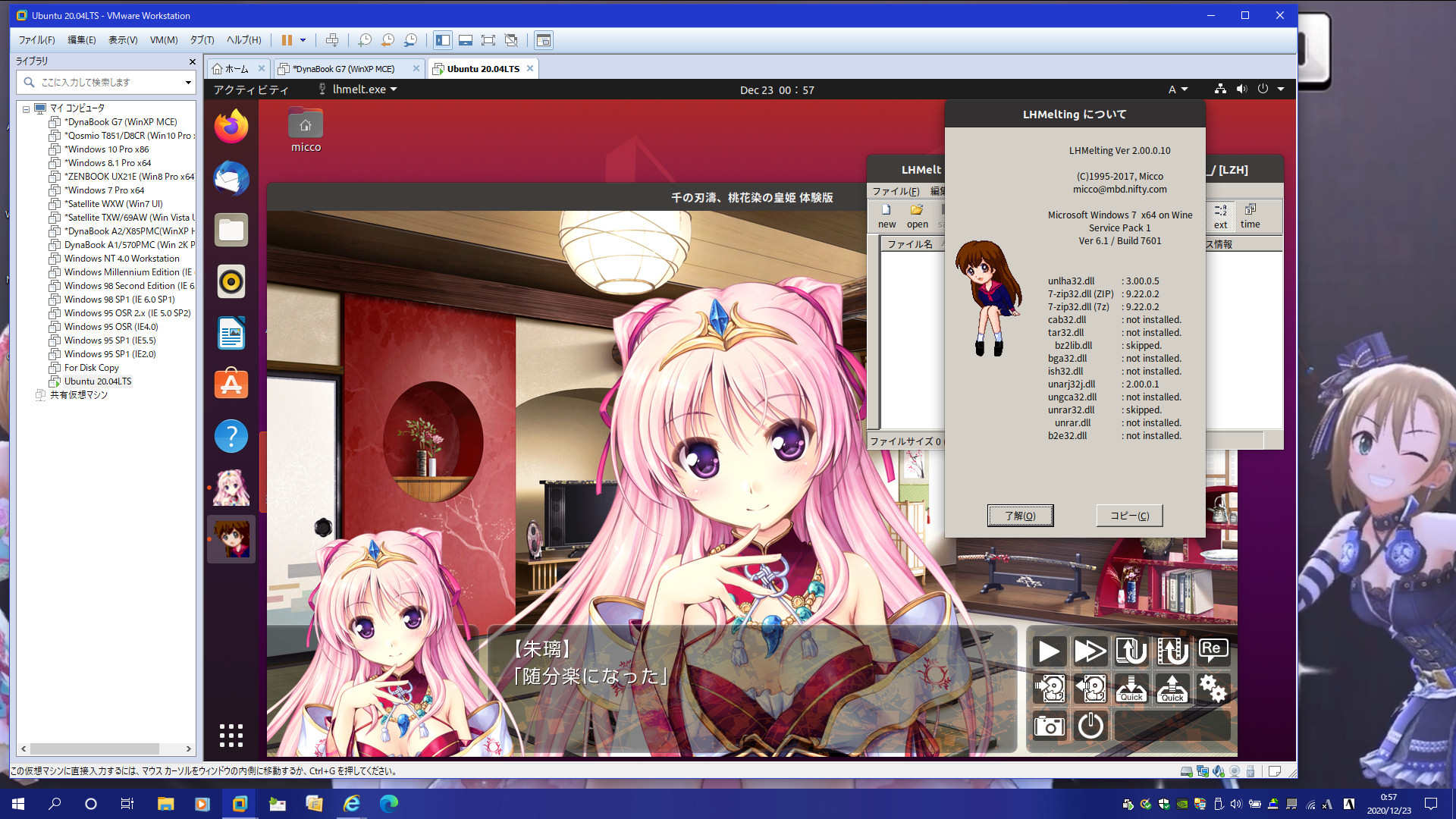This screenshot has height=819, width=1456.
Task: Open the load-from-disk icon in the game panel
Action: [x=1090, y=689]
